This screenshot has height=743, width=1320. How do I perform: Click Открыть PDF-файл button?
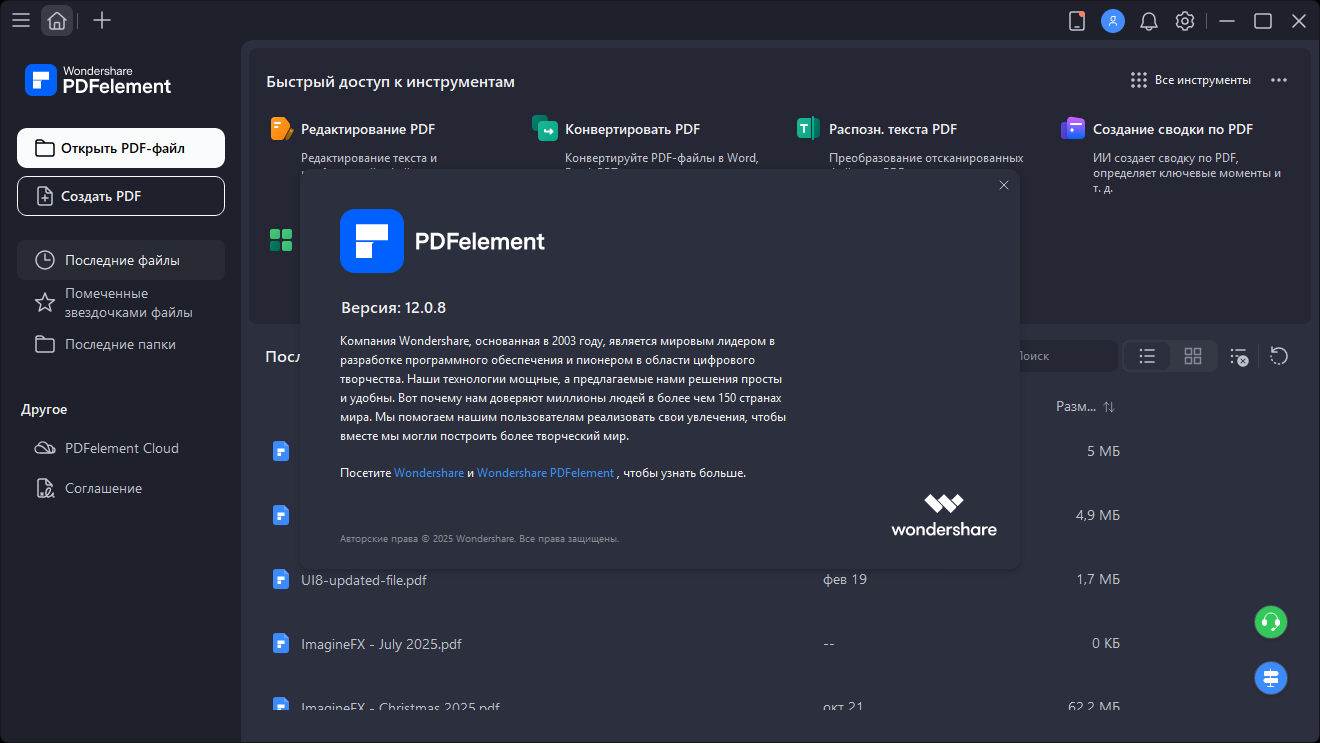click(x=121, y=148)
